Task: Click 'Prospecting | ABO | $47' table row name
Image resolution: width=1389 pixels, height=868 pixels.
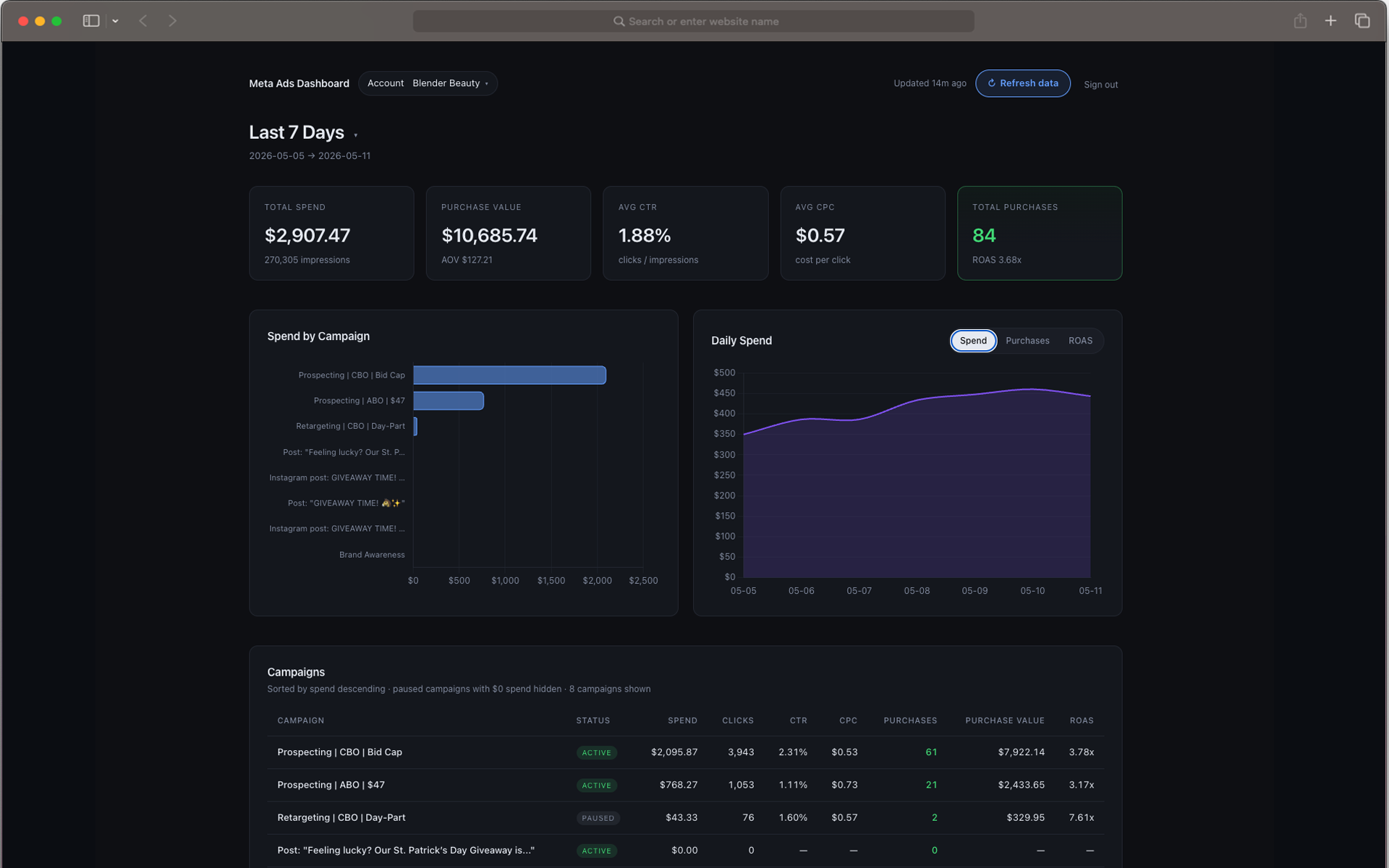Action: 331,785
